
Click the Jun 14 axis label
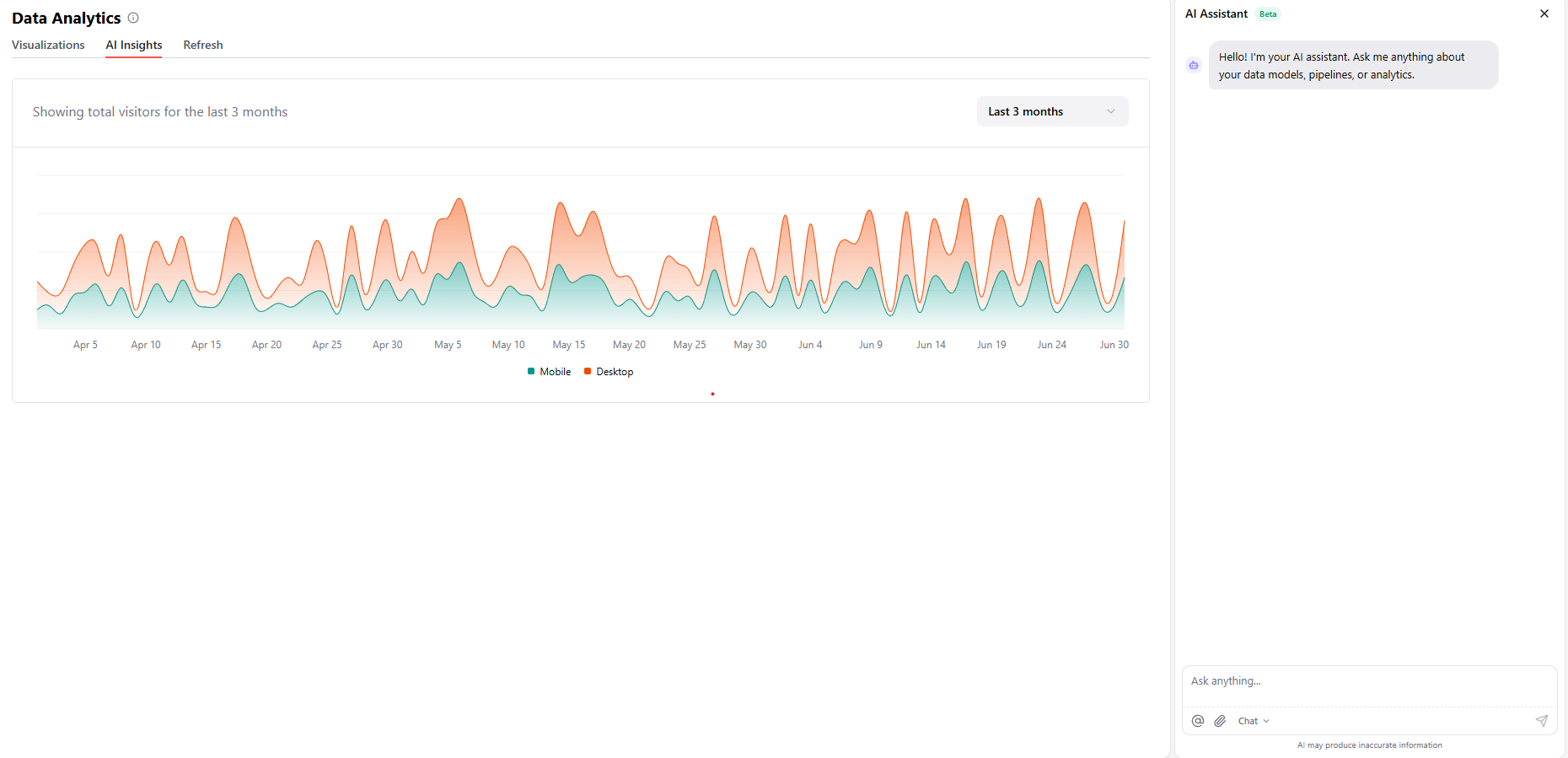point(932,345)
